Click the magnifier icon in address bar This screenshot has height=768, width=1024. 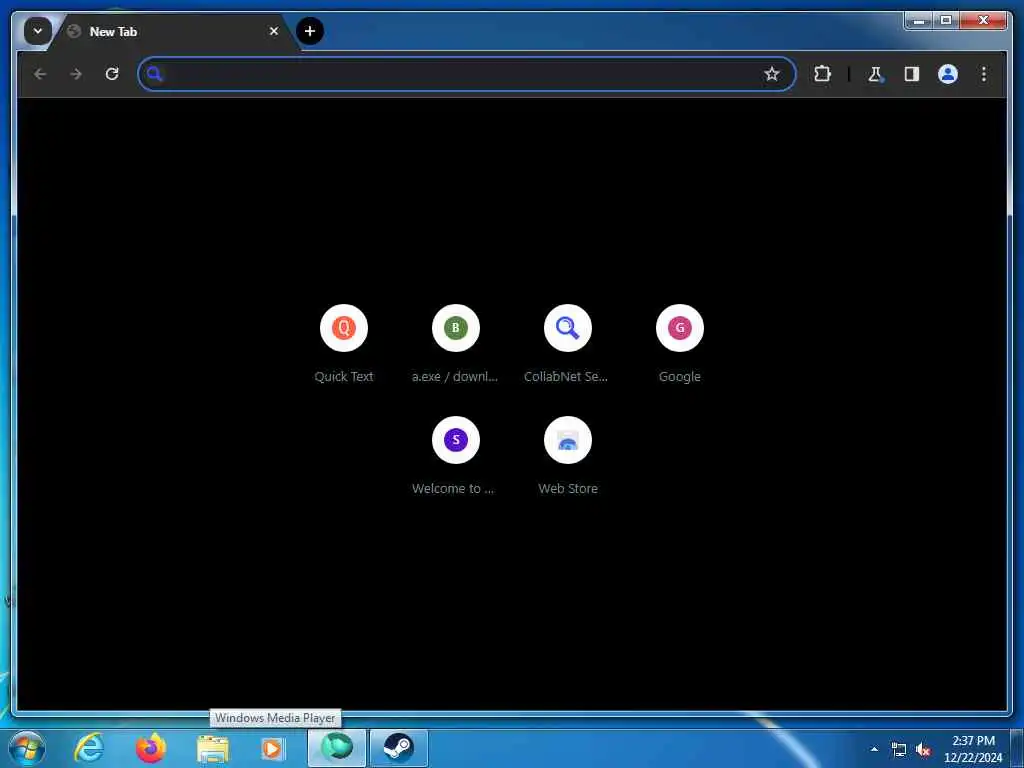click(x=155, y=74)
